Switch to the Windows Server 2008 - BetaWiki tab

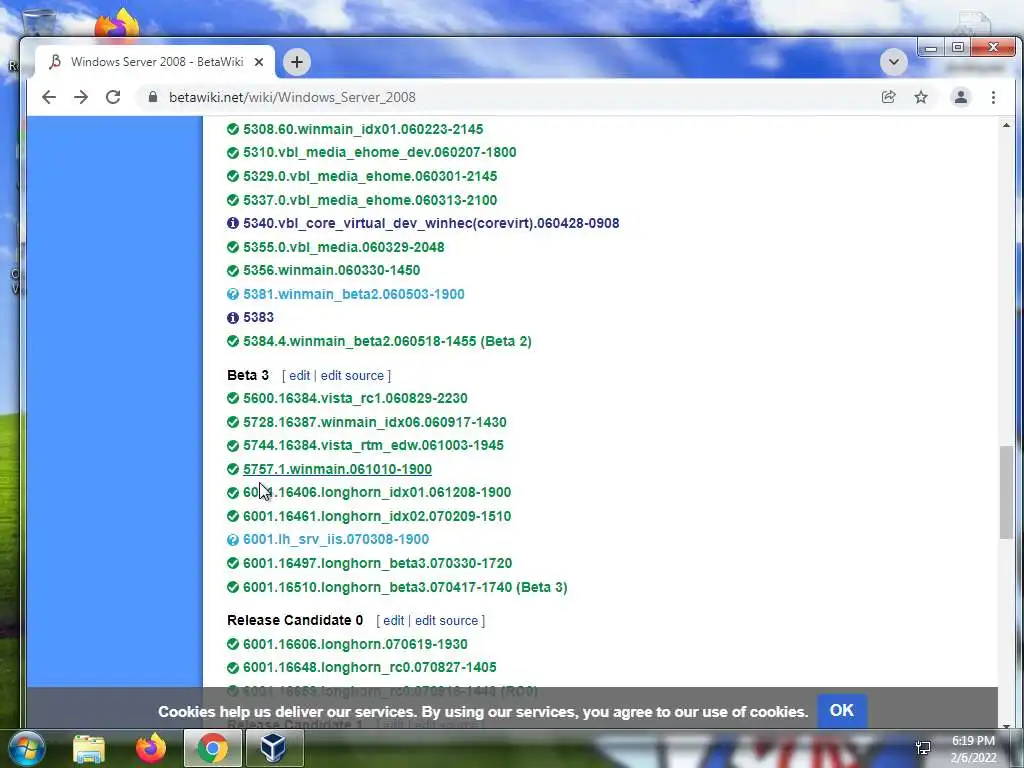tap(154, 62)
